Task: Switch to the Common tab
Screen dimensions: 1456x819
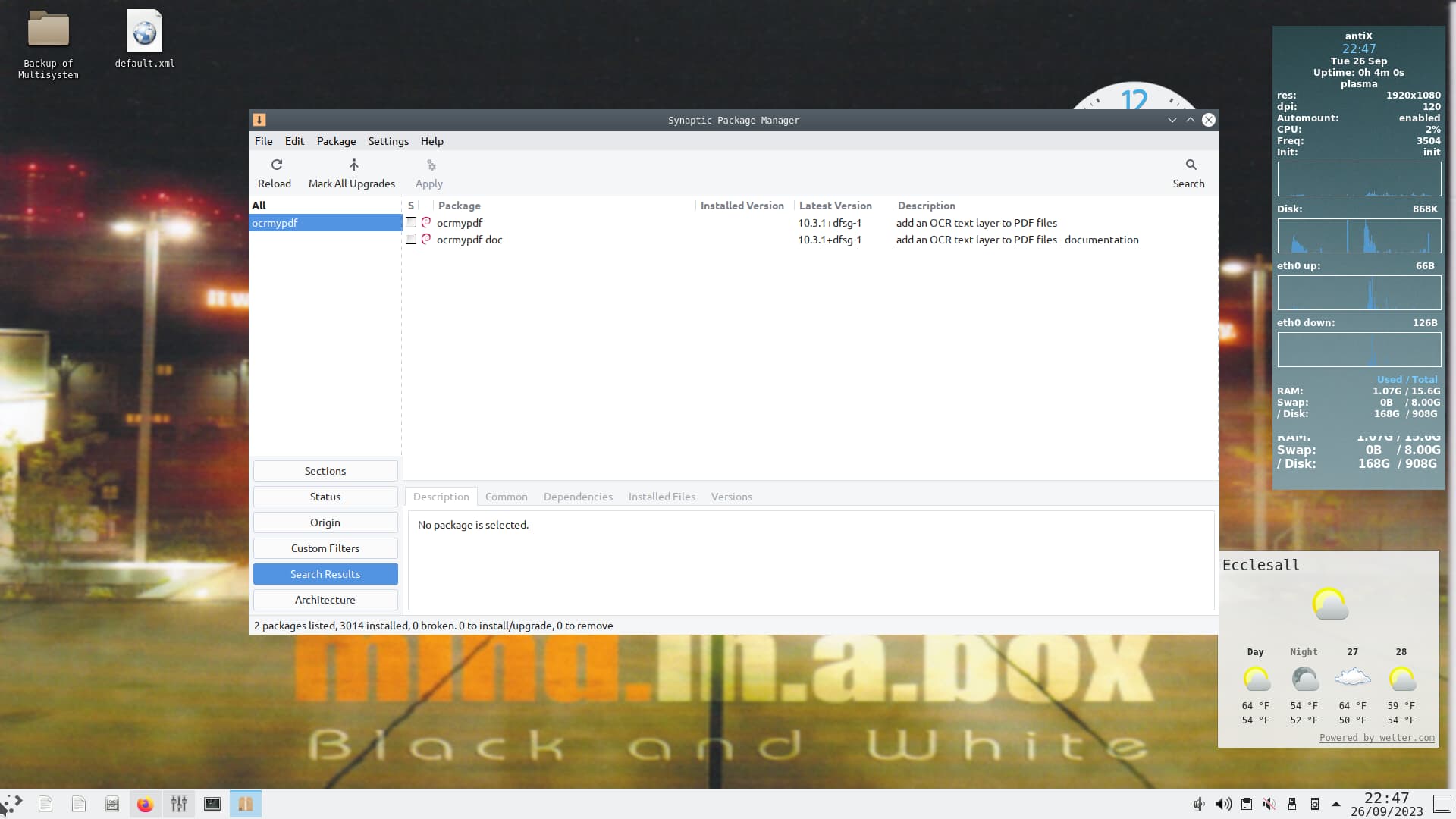Action: point(507,497)
